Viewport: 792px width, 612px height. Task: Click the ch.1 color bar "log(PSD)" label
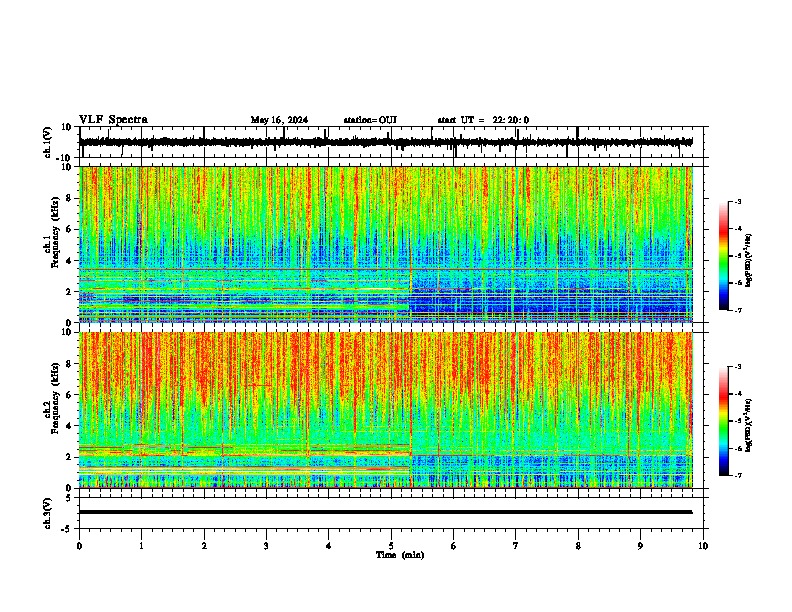point(748,261)
